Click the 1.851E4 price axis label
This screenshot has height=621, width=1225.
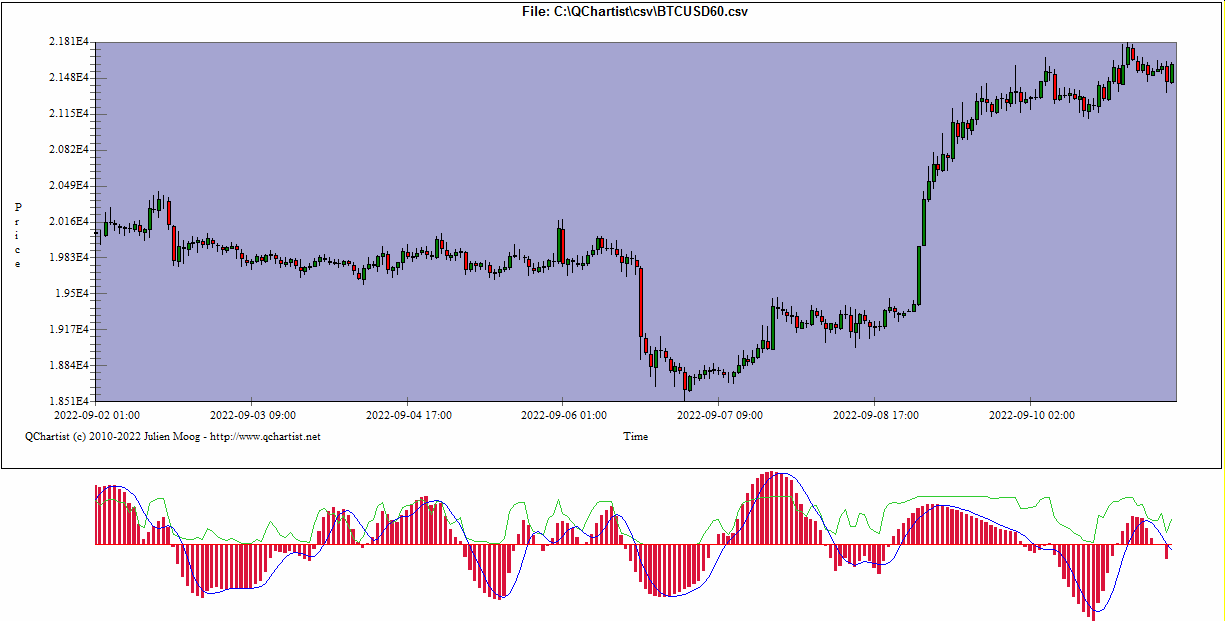click(x=68, y=401)
